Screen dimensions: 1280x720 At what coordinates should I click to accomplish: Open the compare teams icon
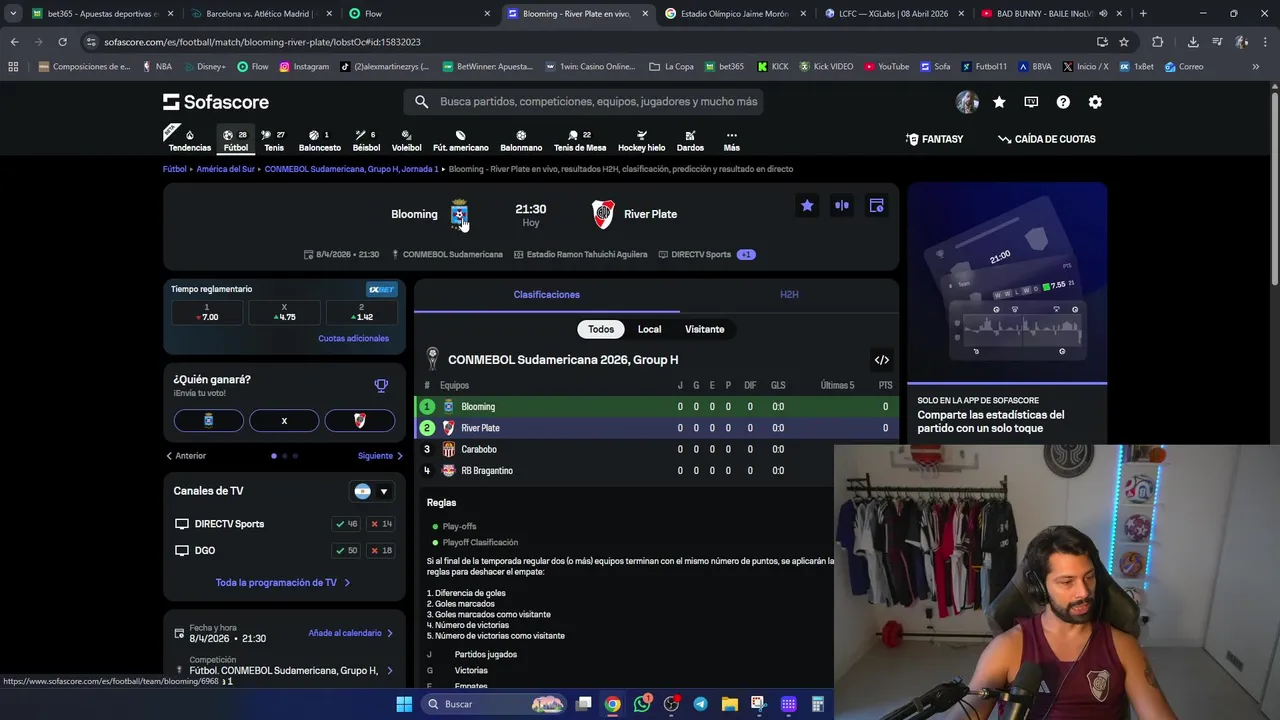pos(842,205)
